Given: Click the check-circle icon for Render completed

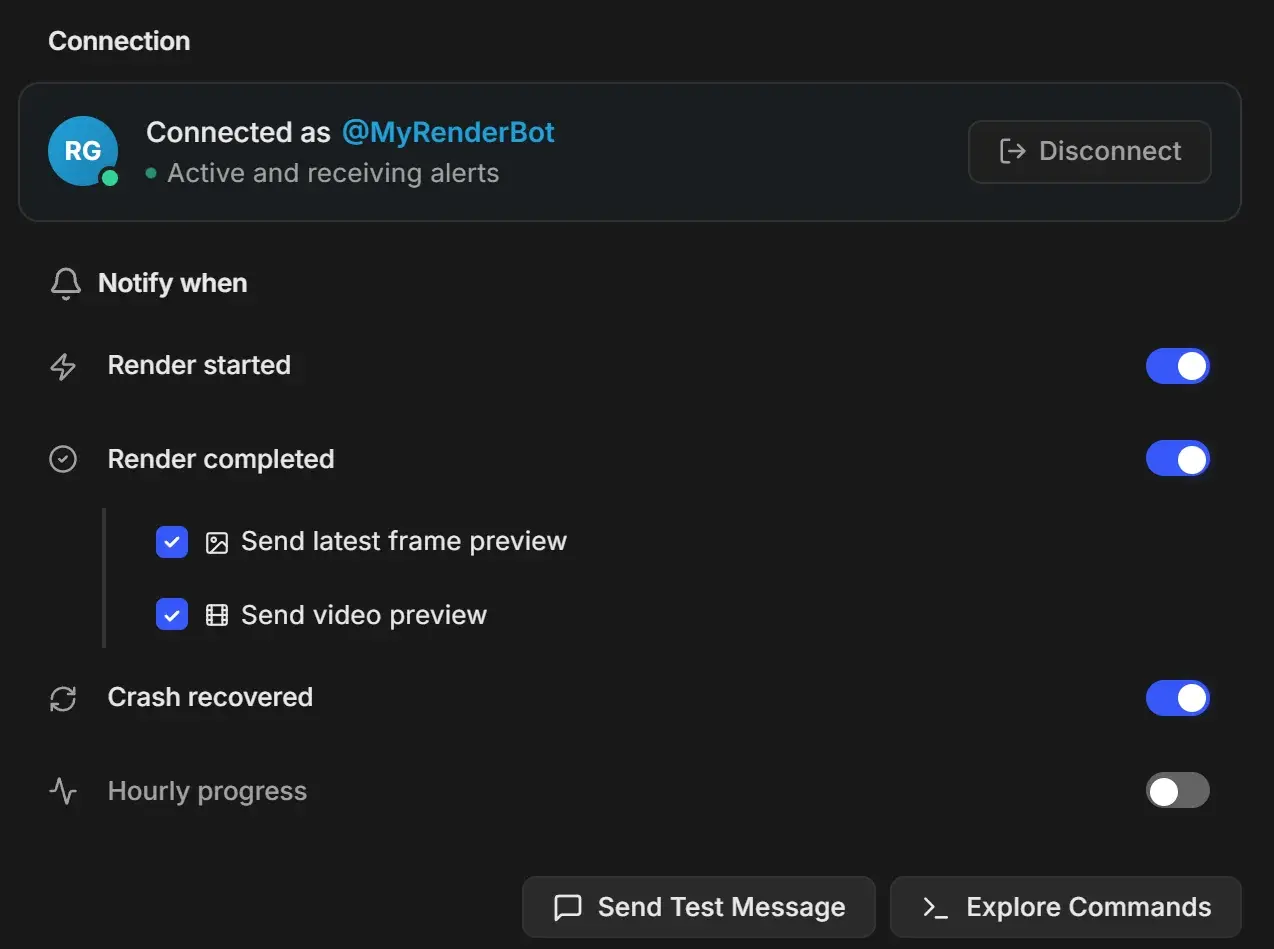Looking at the screenshot, I should (x=63, y=460).
